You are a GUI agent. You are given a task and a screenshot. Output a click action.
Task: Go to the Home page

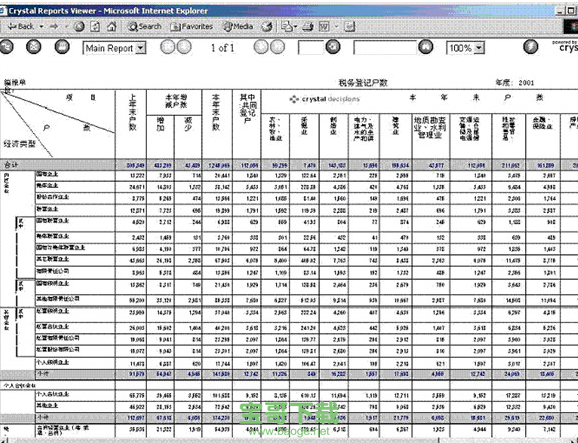(x=112, y=27)
